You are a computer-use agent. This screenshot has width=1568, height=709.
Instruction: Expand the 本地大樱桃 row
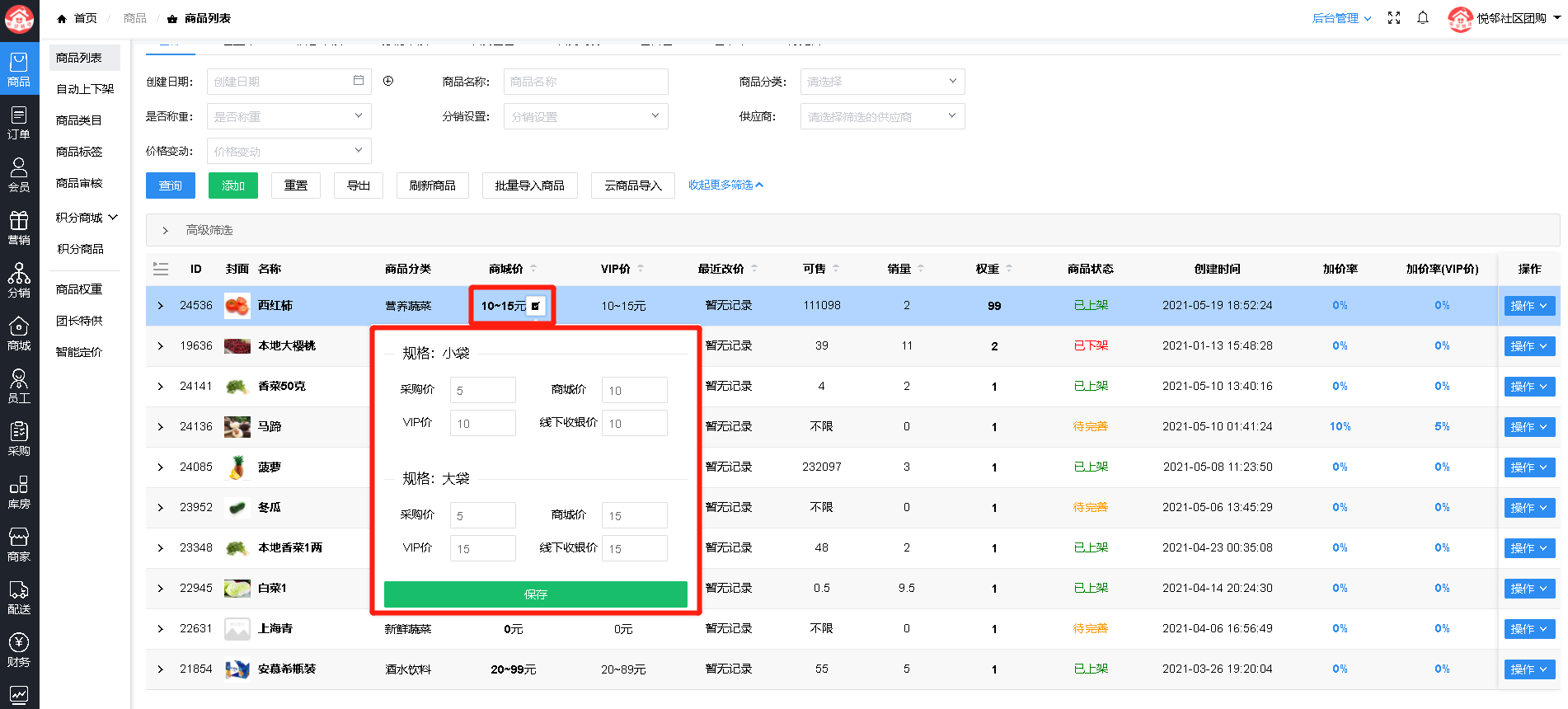(x=161, y=346)
